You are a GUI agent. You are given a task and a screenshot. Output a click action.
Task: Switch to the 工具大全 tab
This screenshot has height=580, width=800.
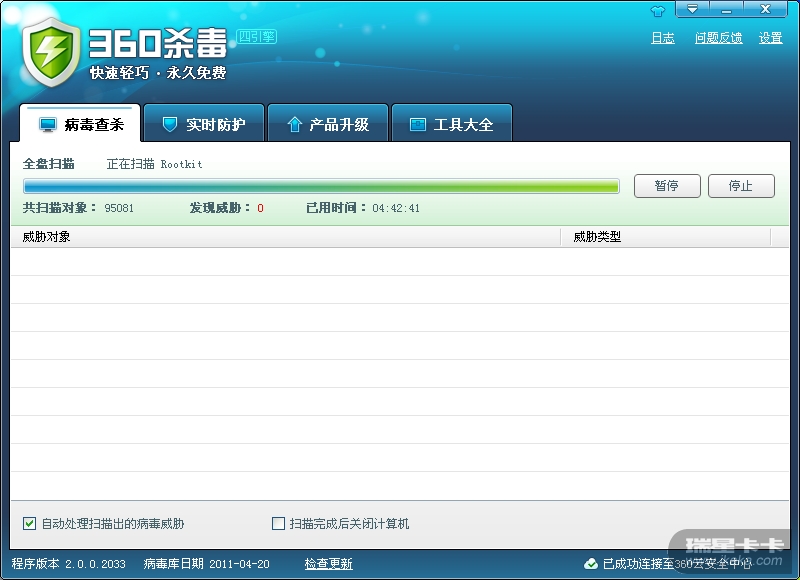pos(452,123)
